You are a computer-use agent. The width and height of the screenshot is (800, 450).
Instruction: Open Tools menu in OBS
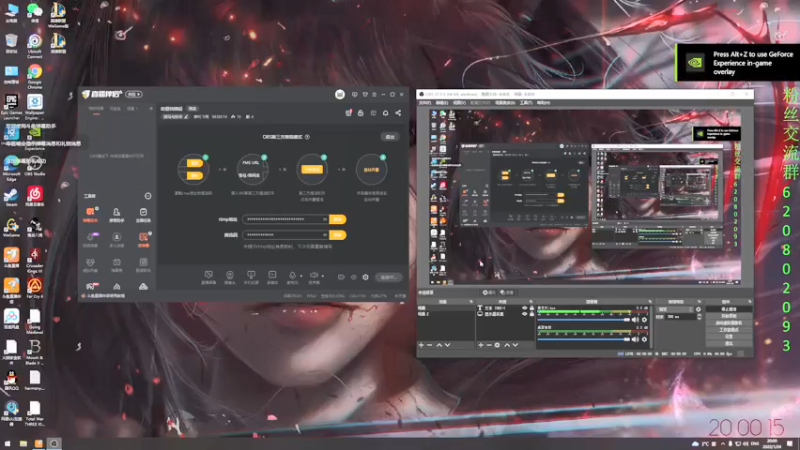coord(527,103)
